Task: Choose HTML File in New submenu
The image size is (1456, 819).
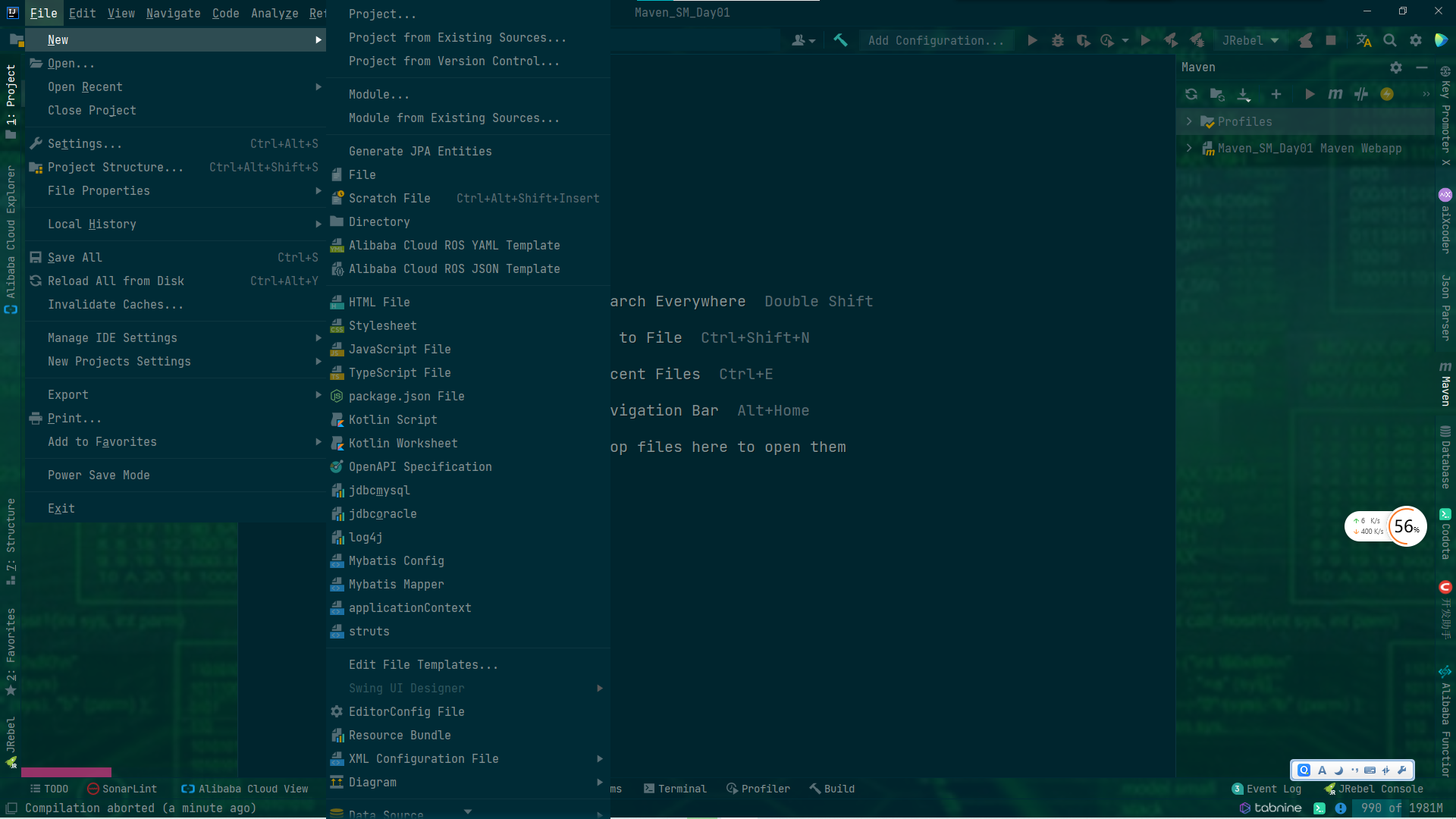Action: (379, 302)
